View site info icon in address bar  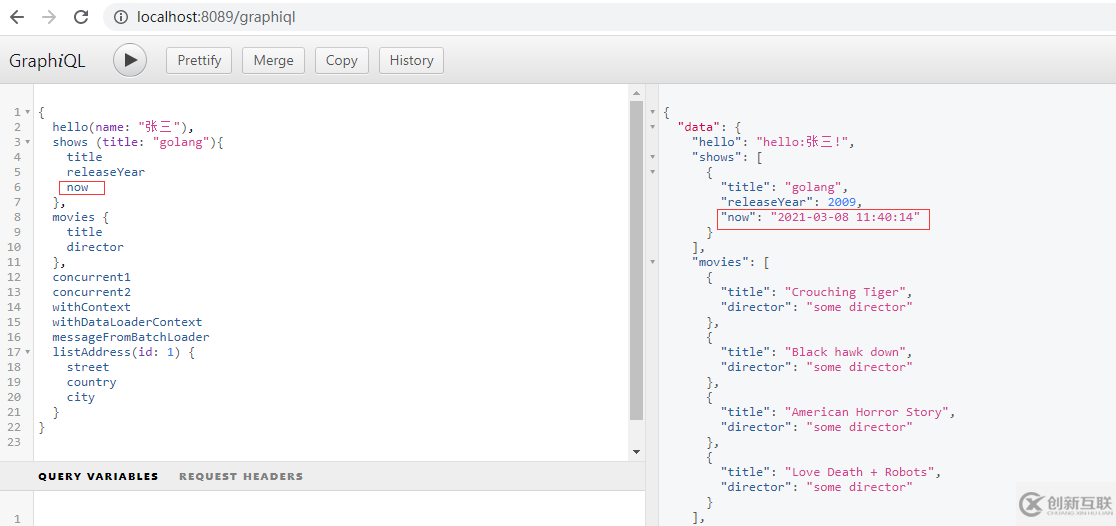(x=122, y=17)
